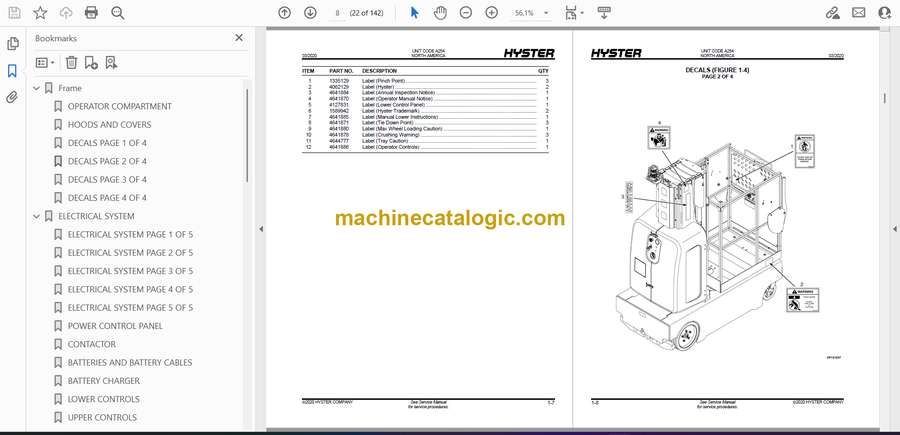Click the page number field

click(338, 13)
